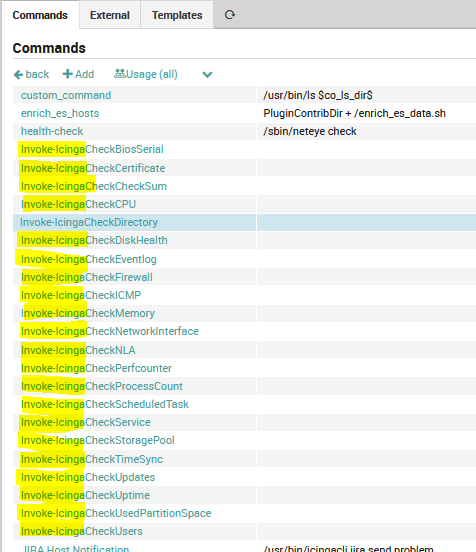Open Invoke-IcingaCheckBiosSerial command
Screen dimensions: 476x552
92,149
